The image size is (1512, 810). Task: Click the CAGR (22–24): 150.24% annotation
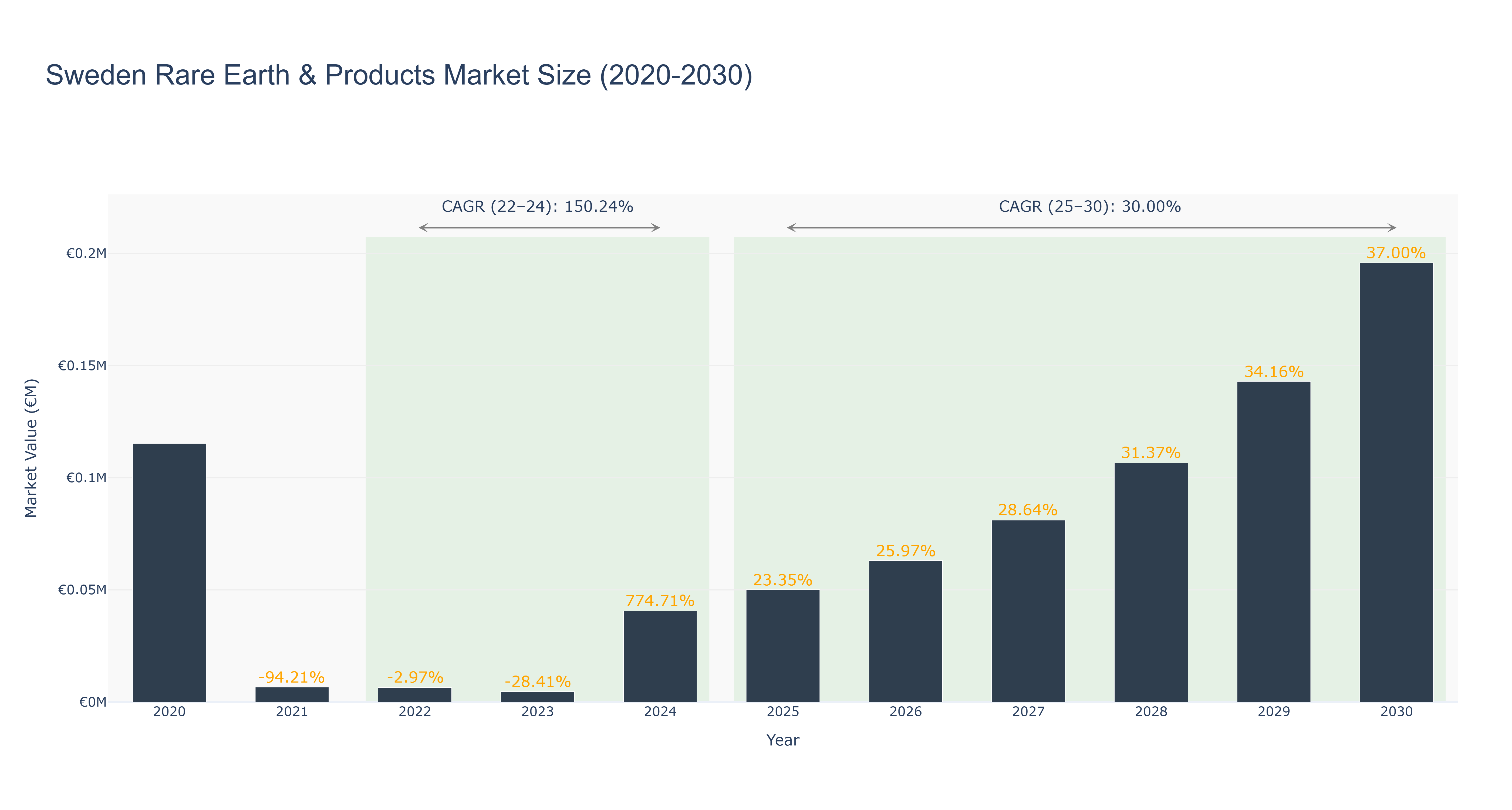(x=537, y=207)
